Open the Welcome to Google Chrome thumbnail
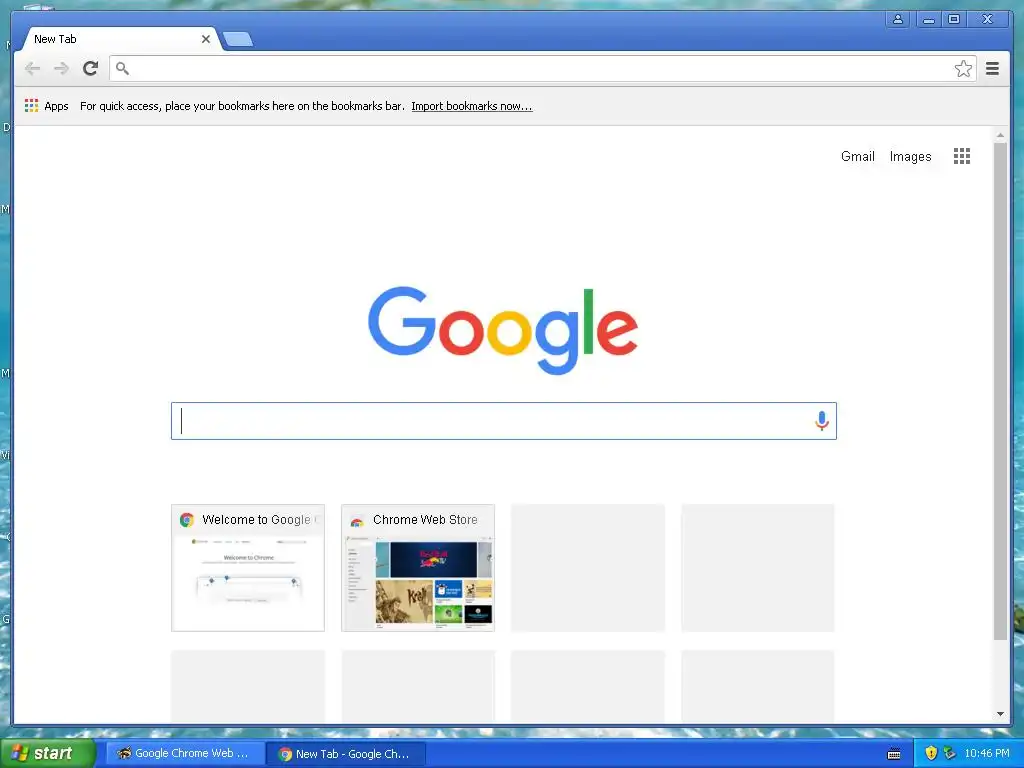The width and height of the screenshot is (1024, 768). (248, 568)
